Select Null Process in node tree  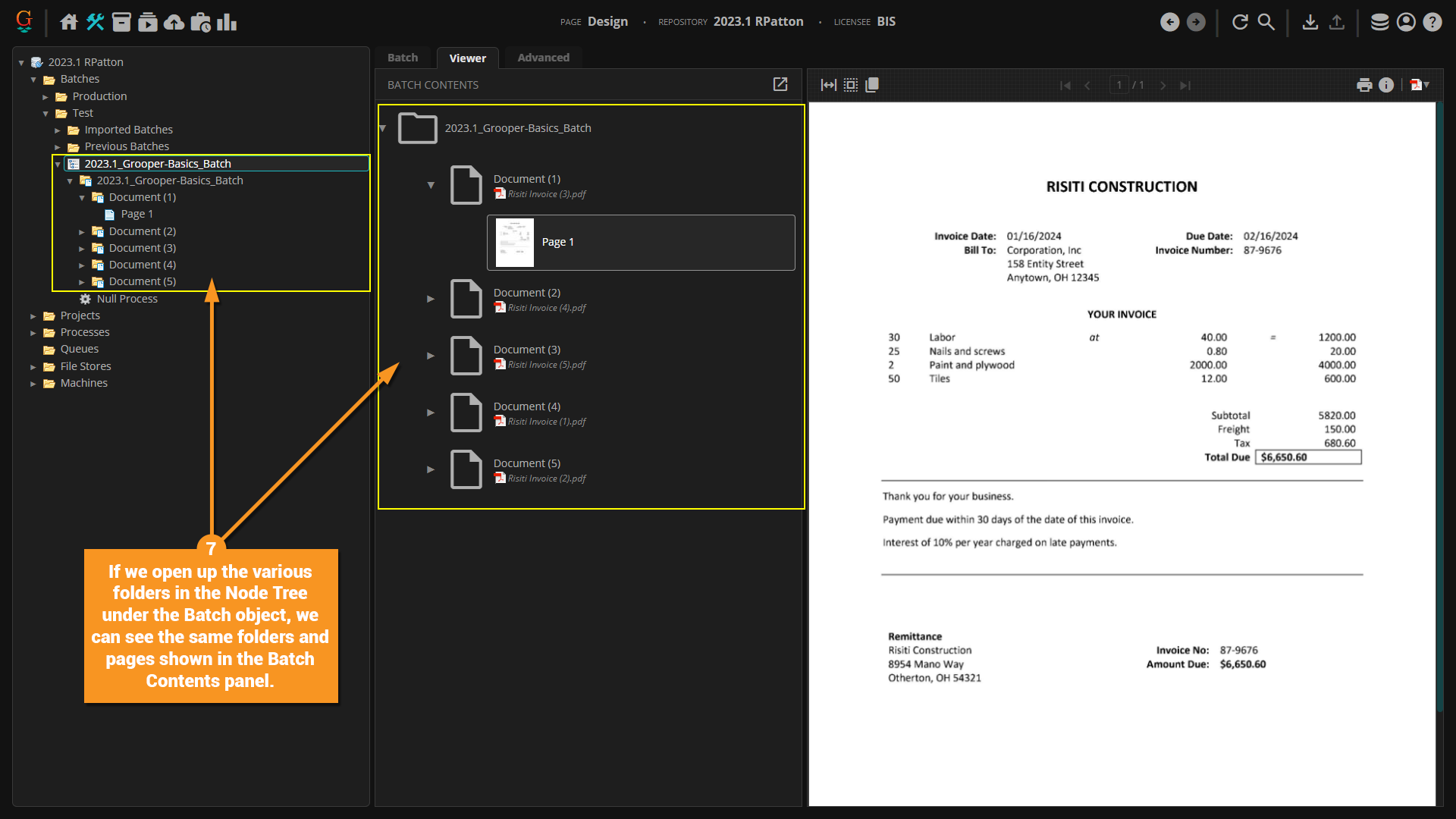click(127, 299)
